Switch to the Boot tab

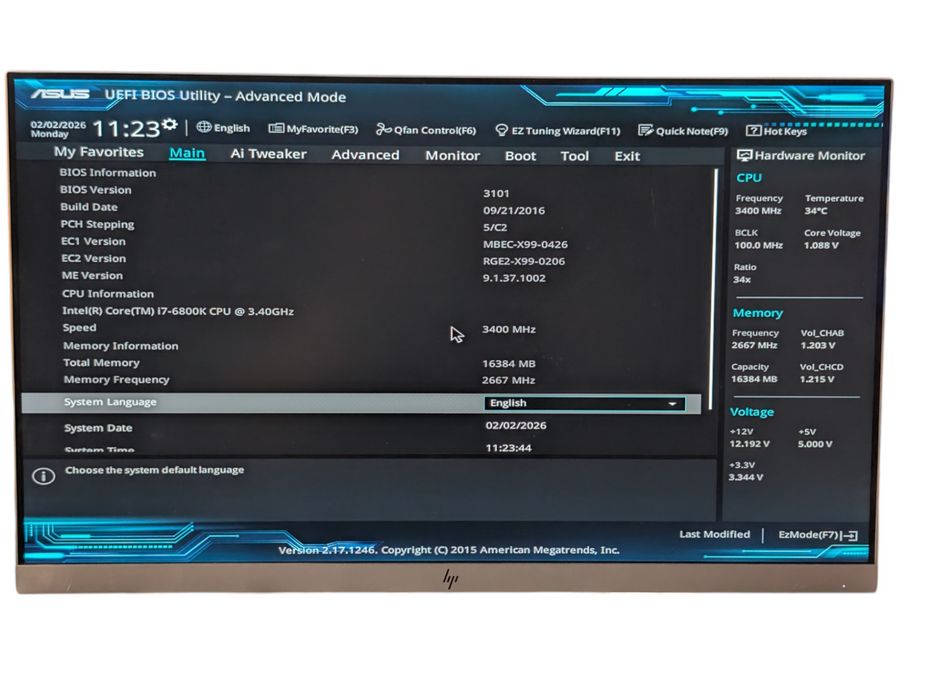(520, 156)
